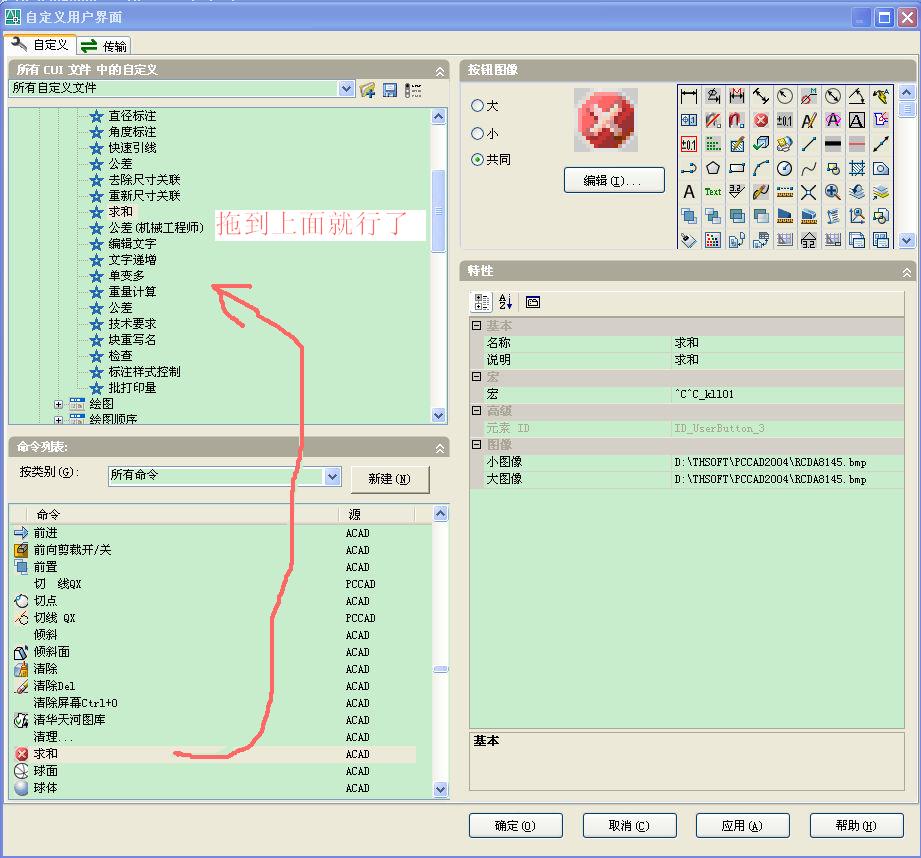Pick the magnifier zoom plus icon
Image resolution: width=921 pixels, height=858 pixels.
click(833, 192)
